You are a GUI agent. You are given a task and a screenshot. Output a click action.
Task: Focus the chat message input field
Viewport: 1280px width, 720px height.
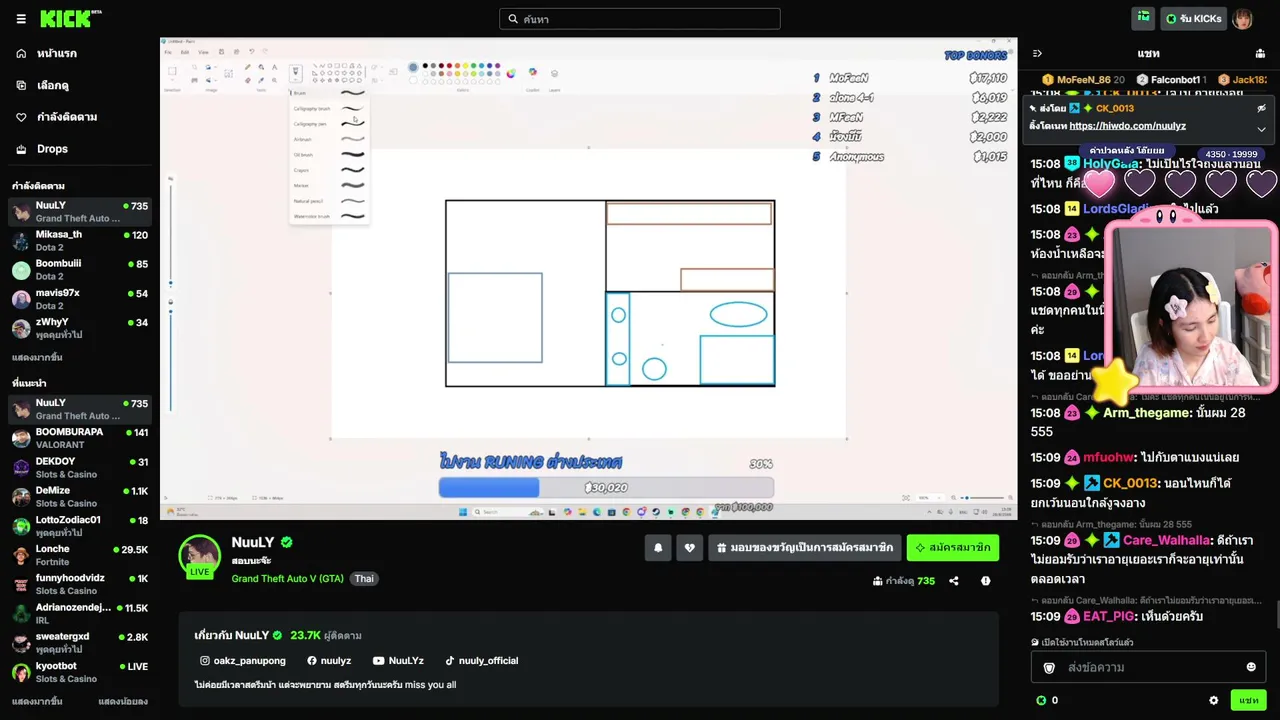1148,667
